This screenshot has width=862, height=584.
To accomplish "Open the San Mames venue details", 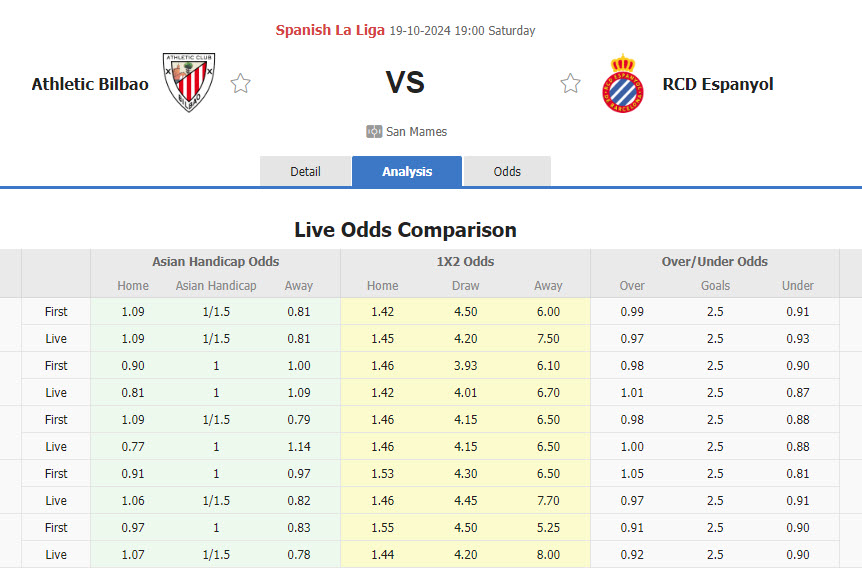I will coord(417,131).
